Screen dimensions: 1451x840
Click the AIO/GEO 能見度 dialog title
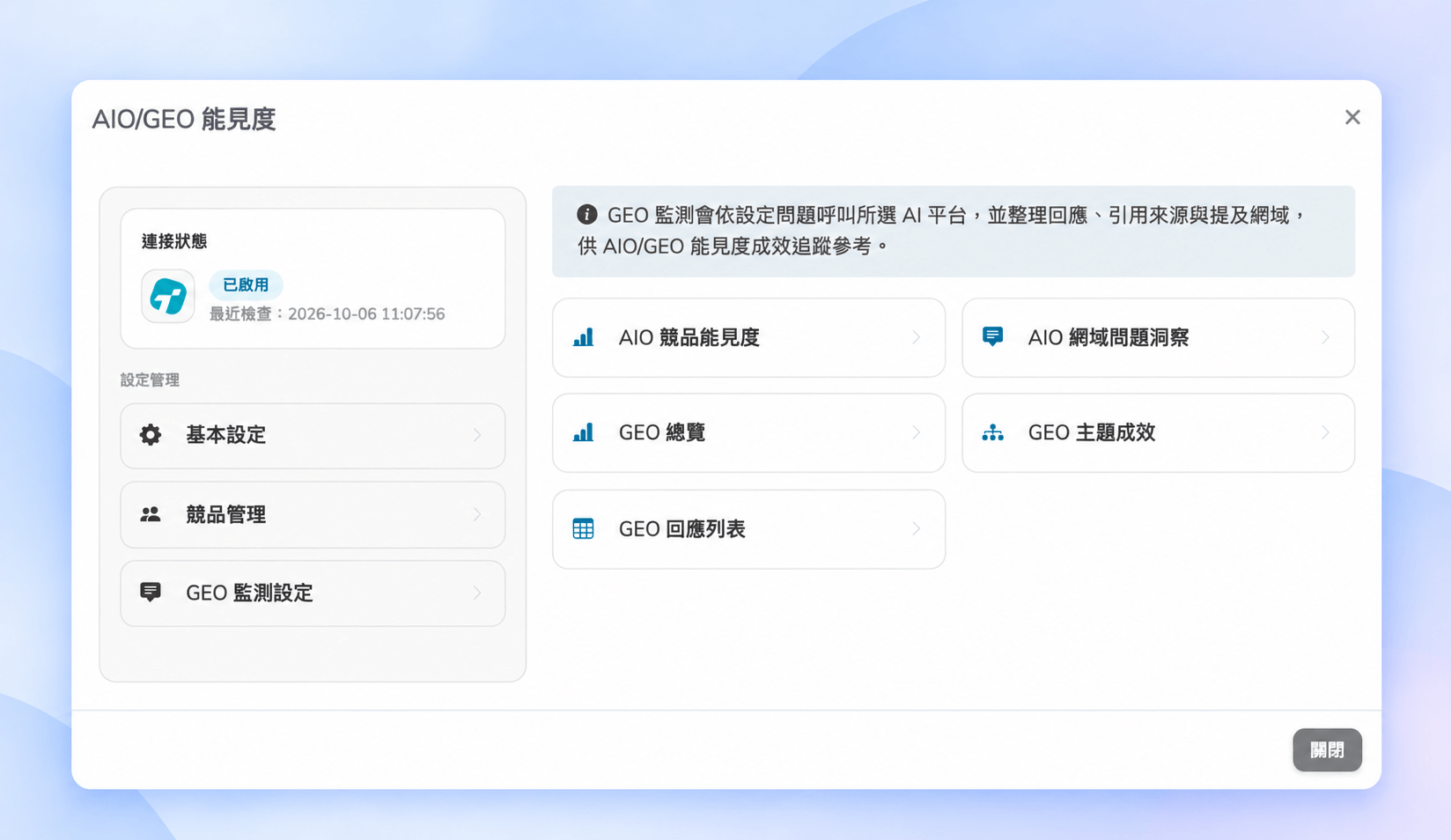pos(184,119)
